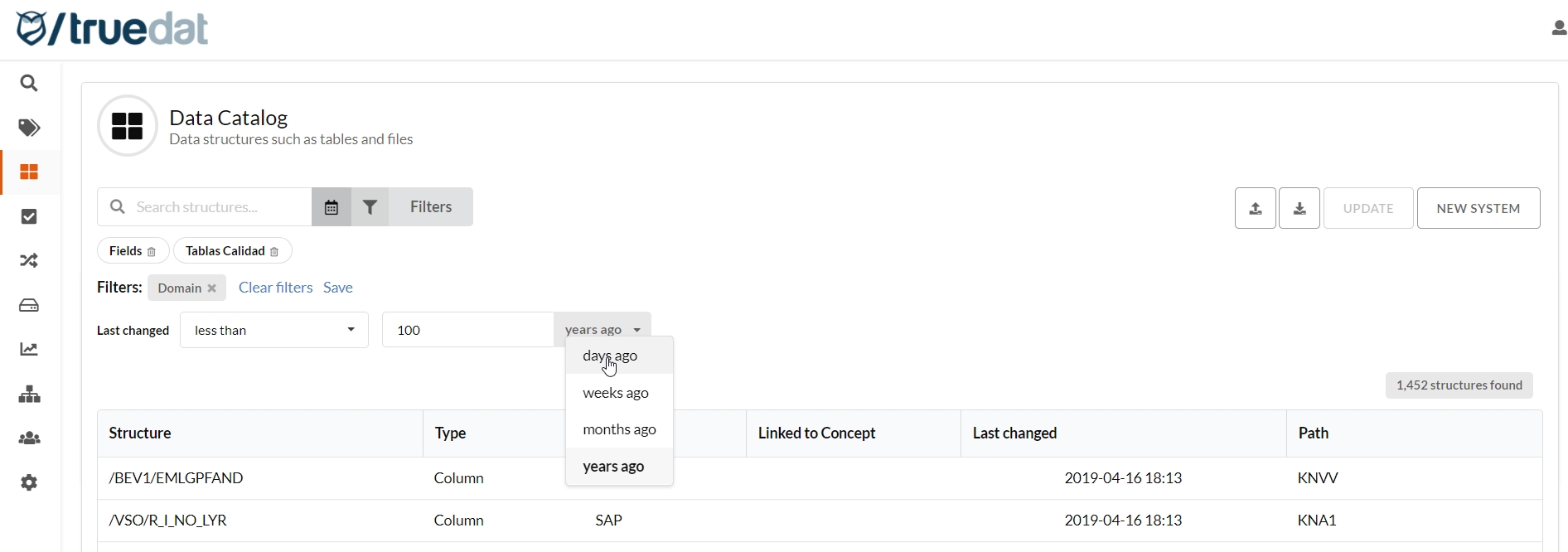1568x552 pixels.
Task: Click the shuffle arrows sidebar icon
Action: tap(29, 261)
